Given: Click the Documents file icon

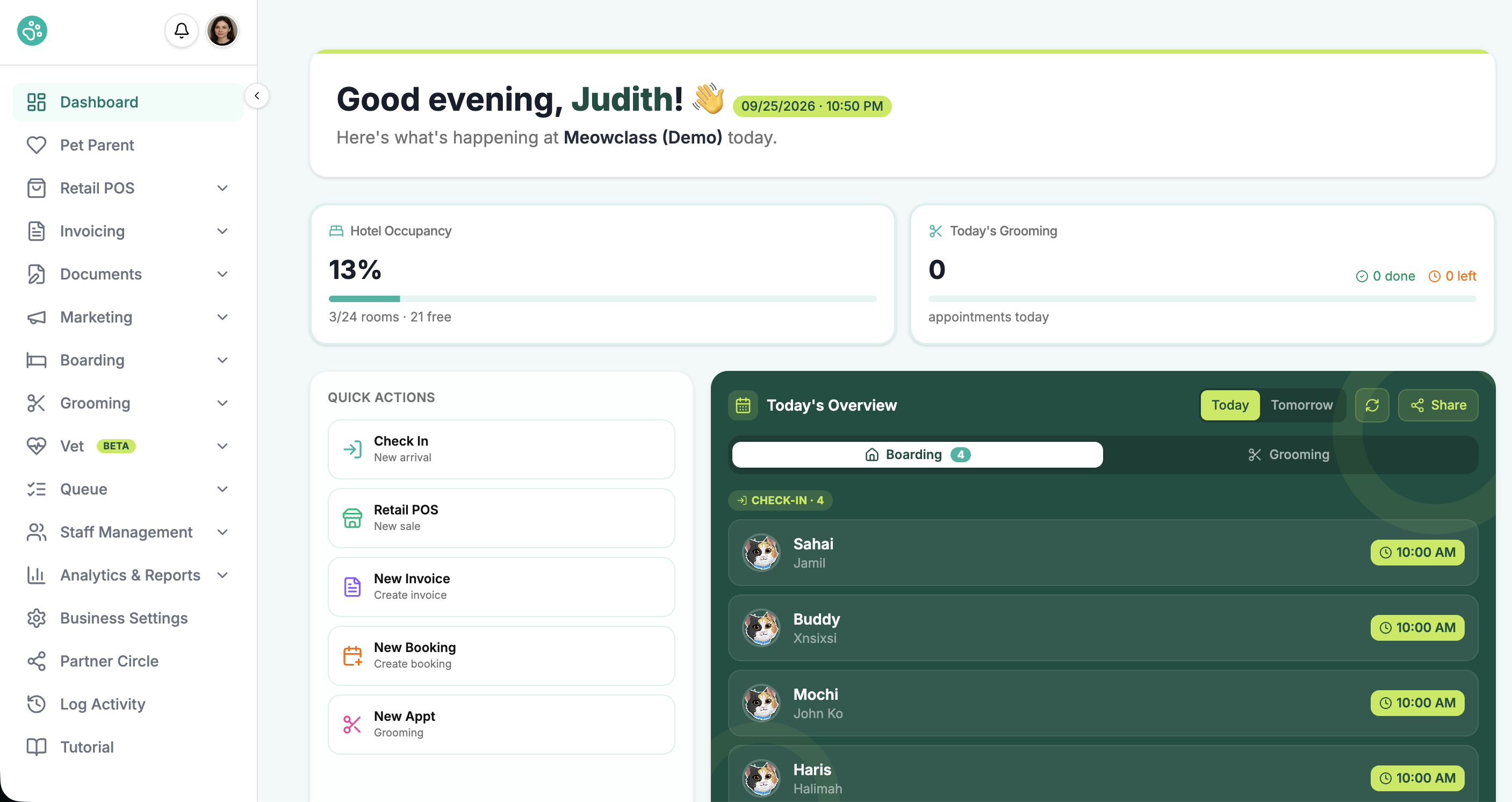Looking at the screenshot, I should click(x=37, y=274).
